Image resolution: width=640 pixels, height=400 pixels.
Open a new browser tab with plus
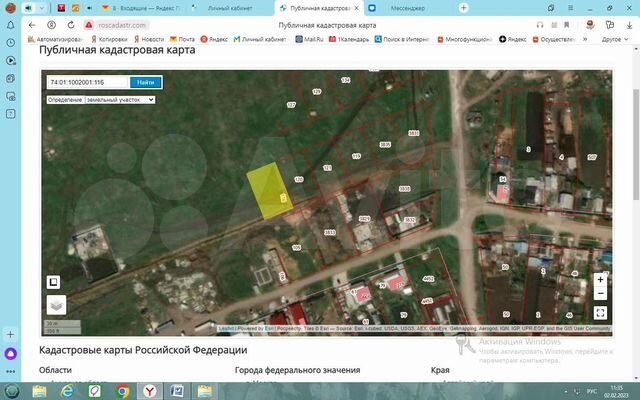pyautogui.click(x=463, y=7)
